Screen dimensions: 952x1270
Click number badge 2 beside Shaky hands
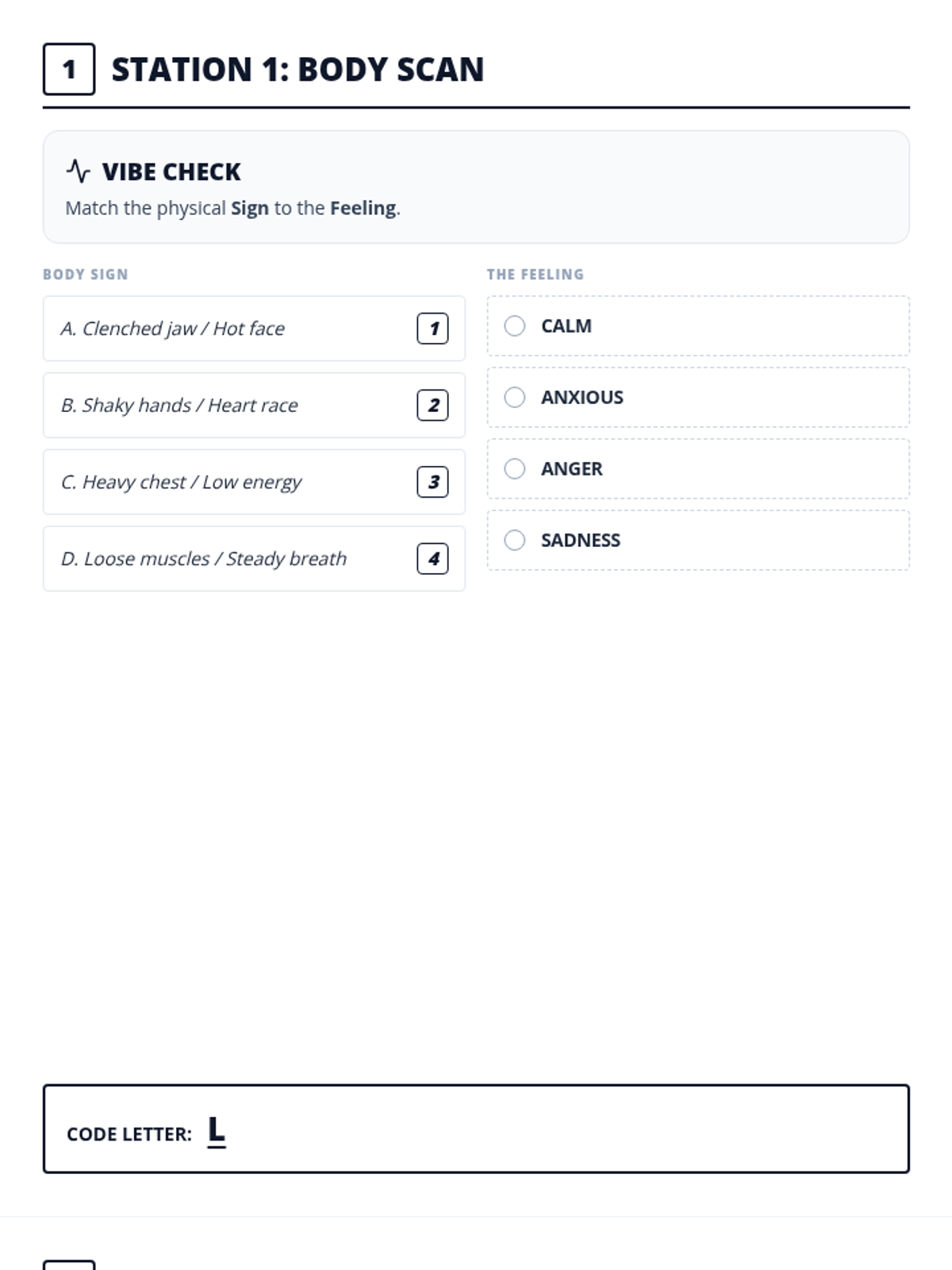(432, 406)
